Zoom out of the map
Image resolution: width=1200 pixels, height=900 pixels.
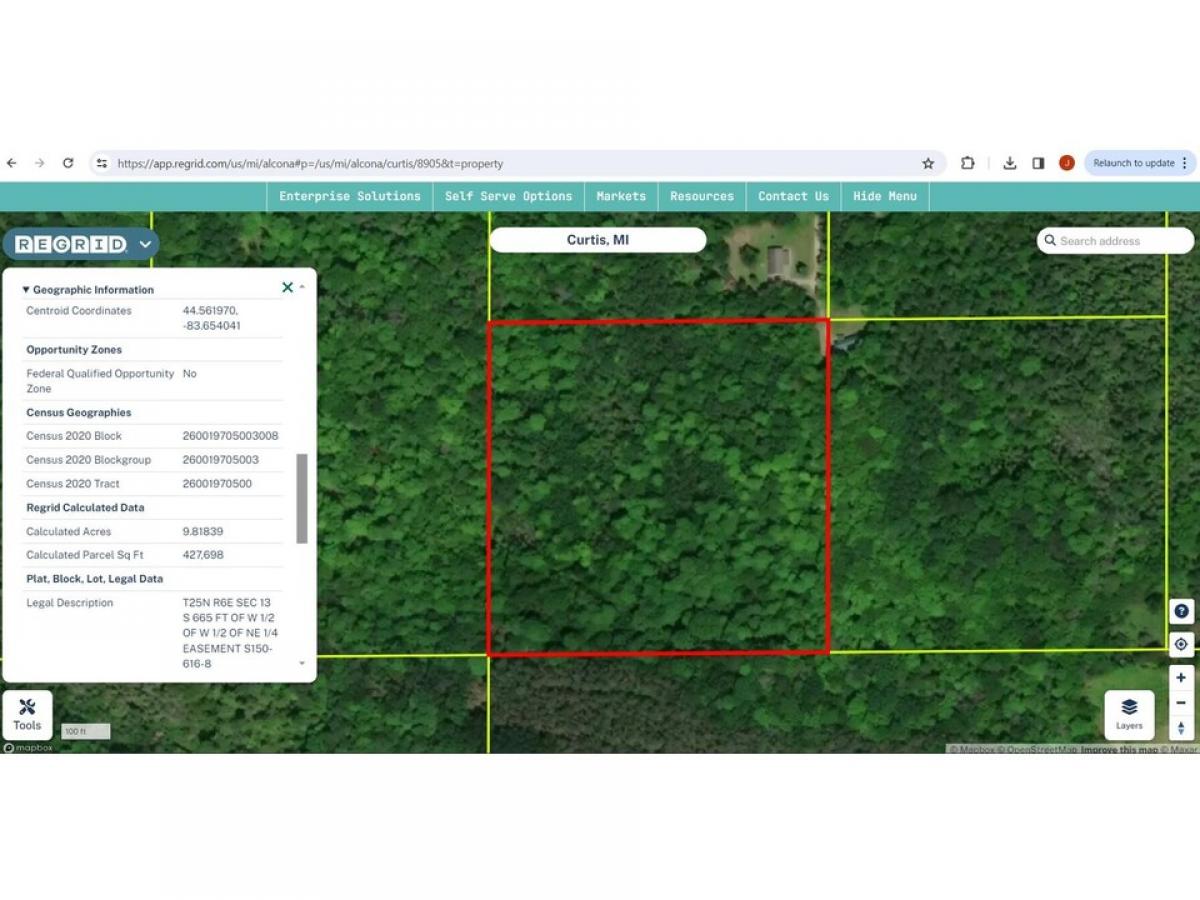pyautogui.click(x=1181, y=703)
